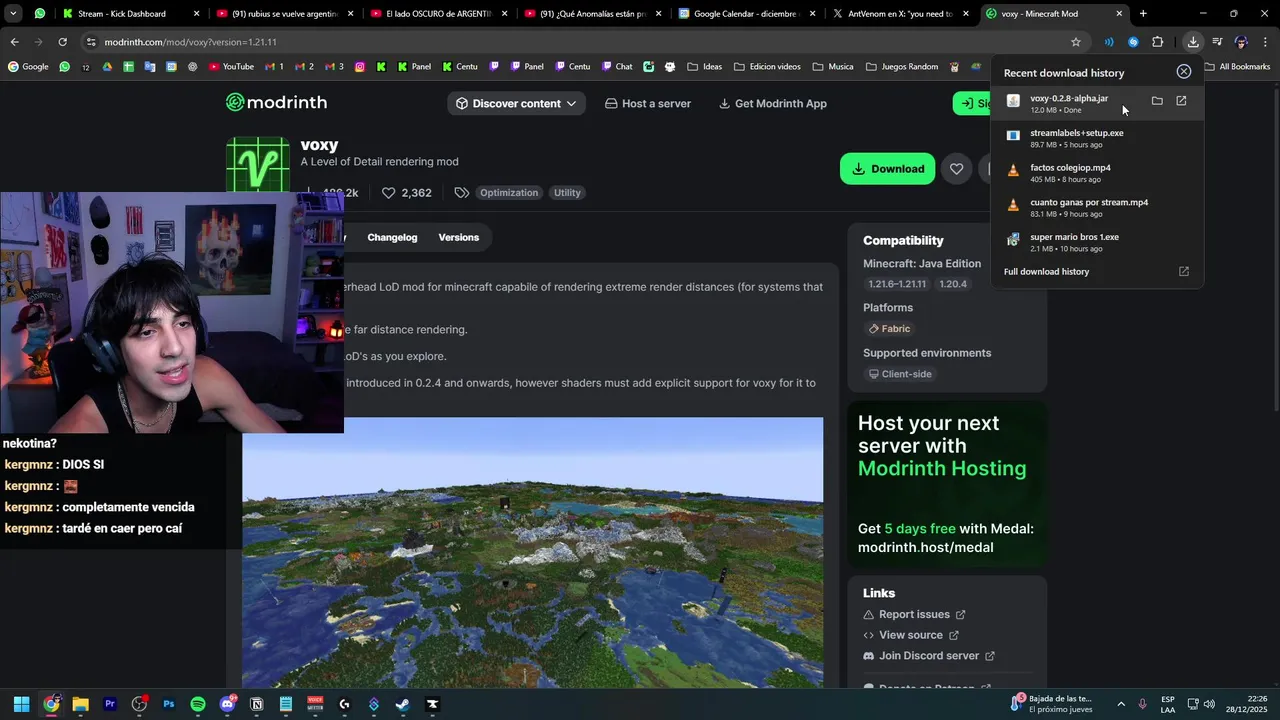
Task: Switch to the Changelog tab
Action: click(392, 237)
